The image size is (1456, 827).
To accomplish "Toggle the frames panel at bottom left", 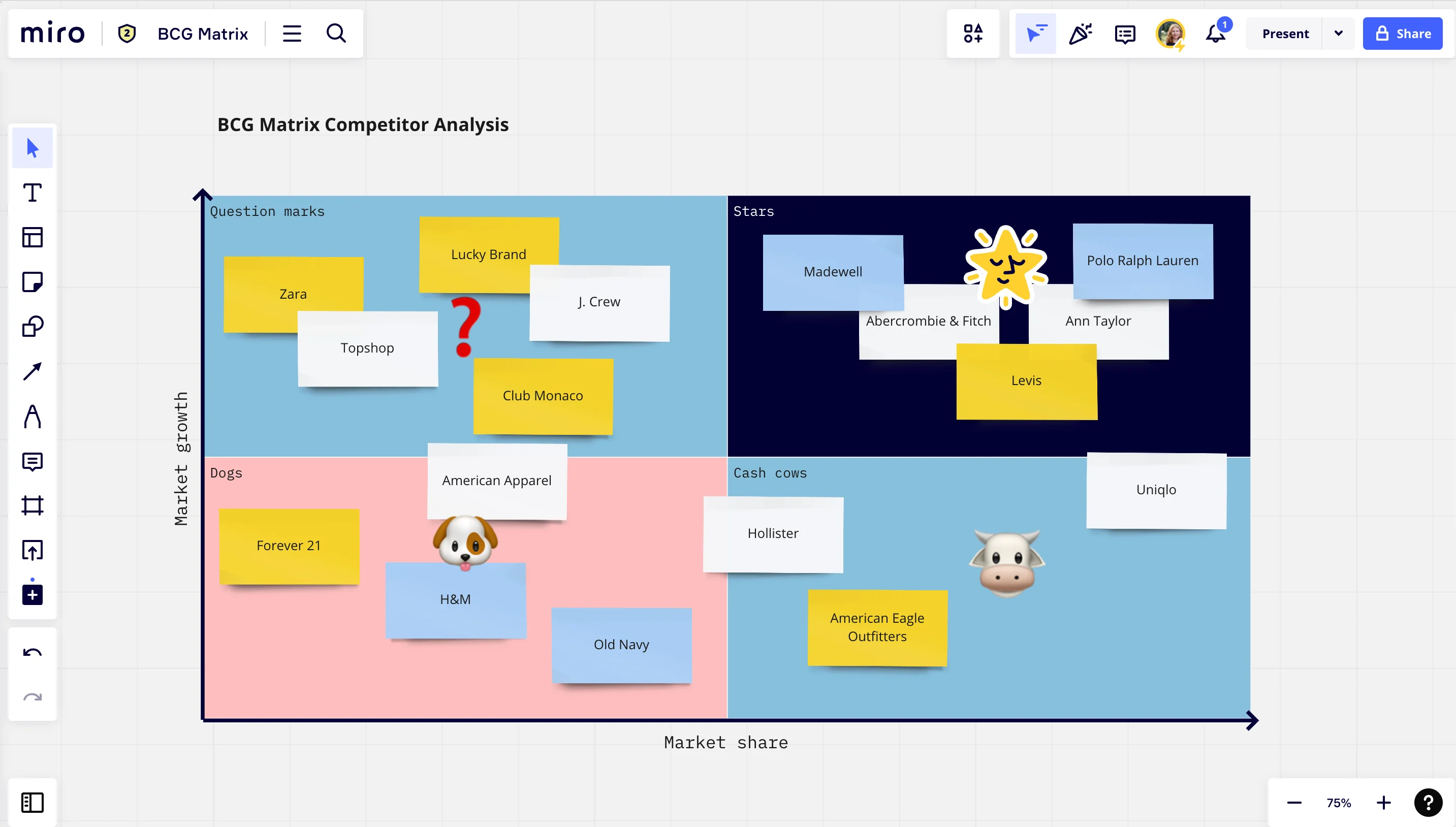I will tap(33, 803).
